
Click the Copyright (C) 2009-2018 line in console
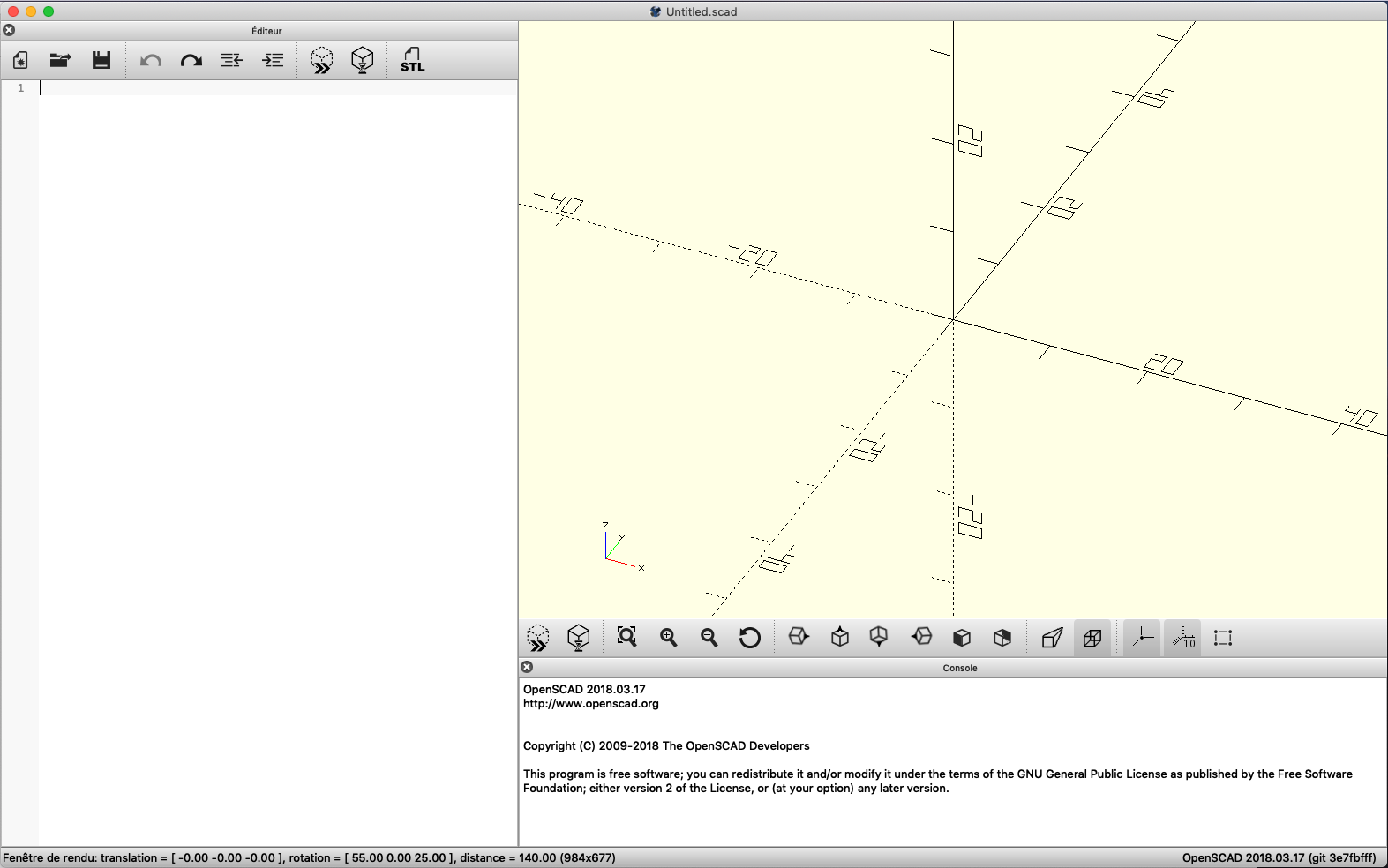coord(666,745)
